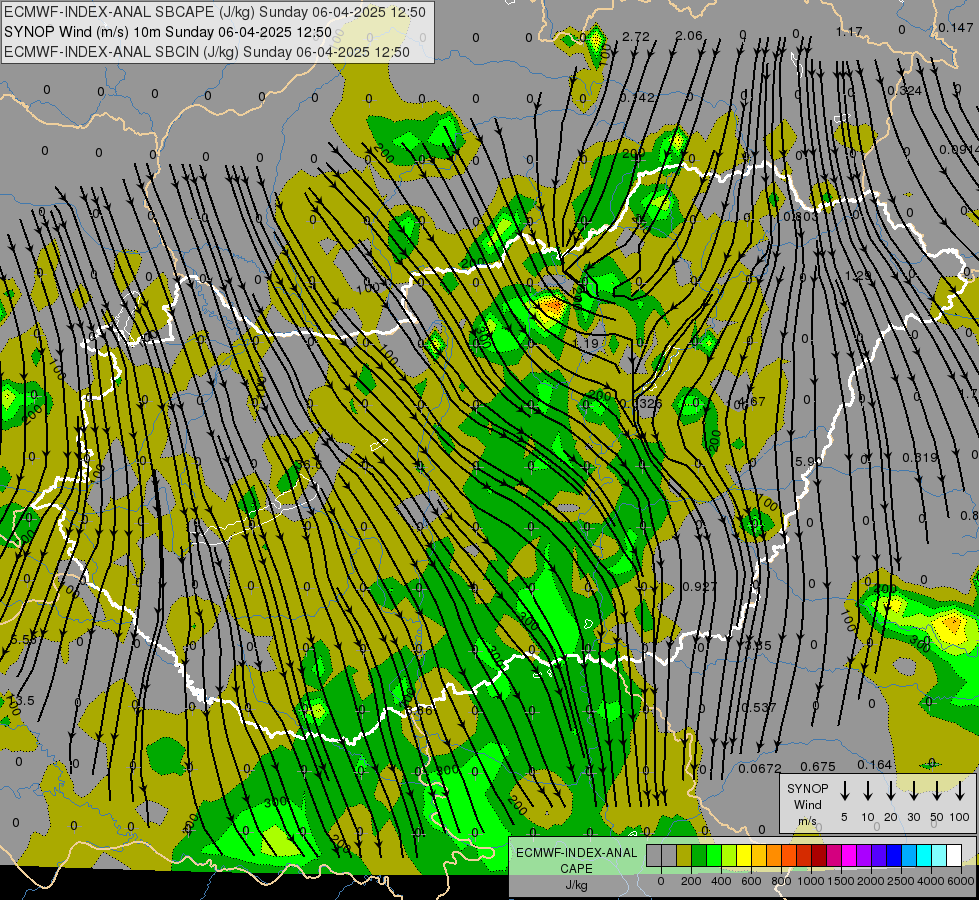The height and width of the screenshot is (900, 979).
Task: Click the map value '0.675'
Action: (818, 766)
